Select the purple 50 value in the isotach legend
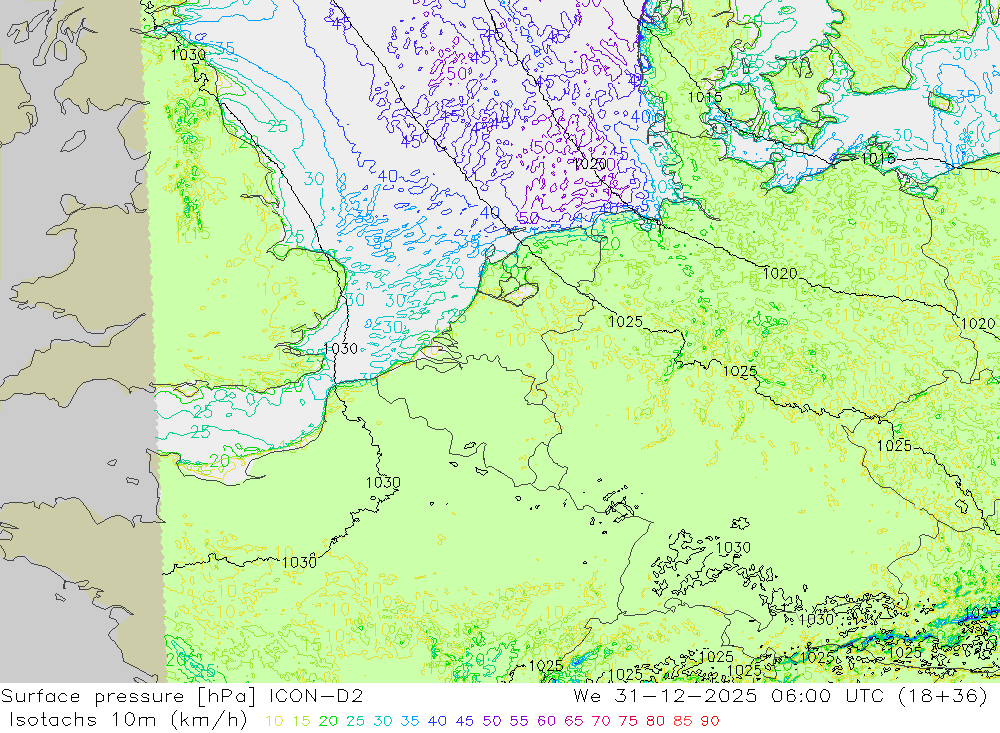 [x=492, y=721]
